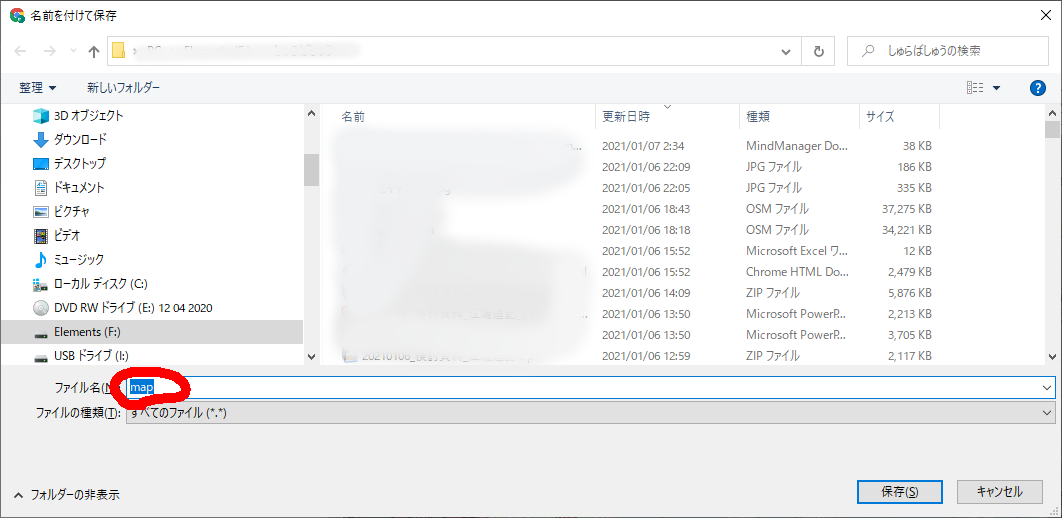The width and height of the screenshot is (1062, 518).
Task: Expand the file name history dropdown arrow
Action: click(1047, 387)
